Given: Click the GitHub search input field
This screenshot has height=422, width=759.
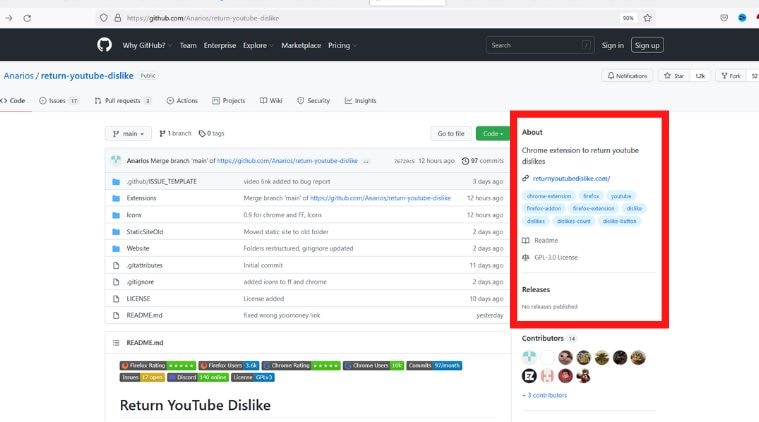Looking at the screenshot, I should point(540,45).
